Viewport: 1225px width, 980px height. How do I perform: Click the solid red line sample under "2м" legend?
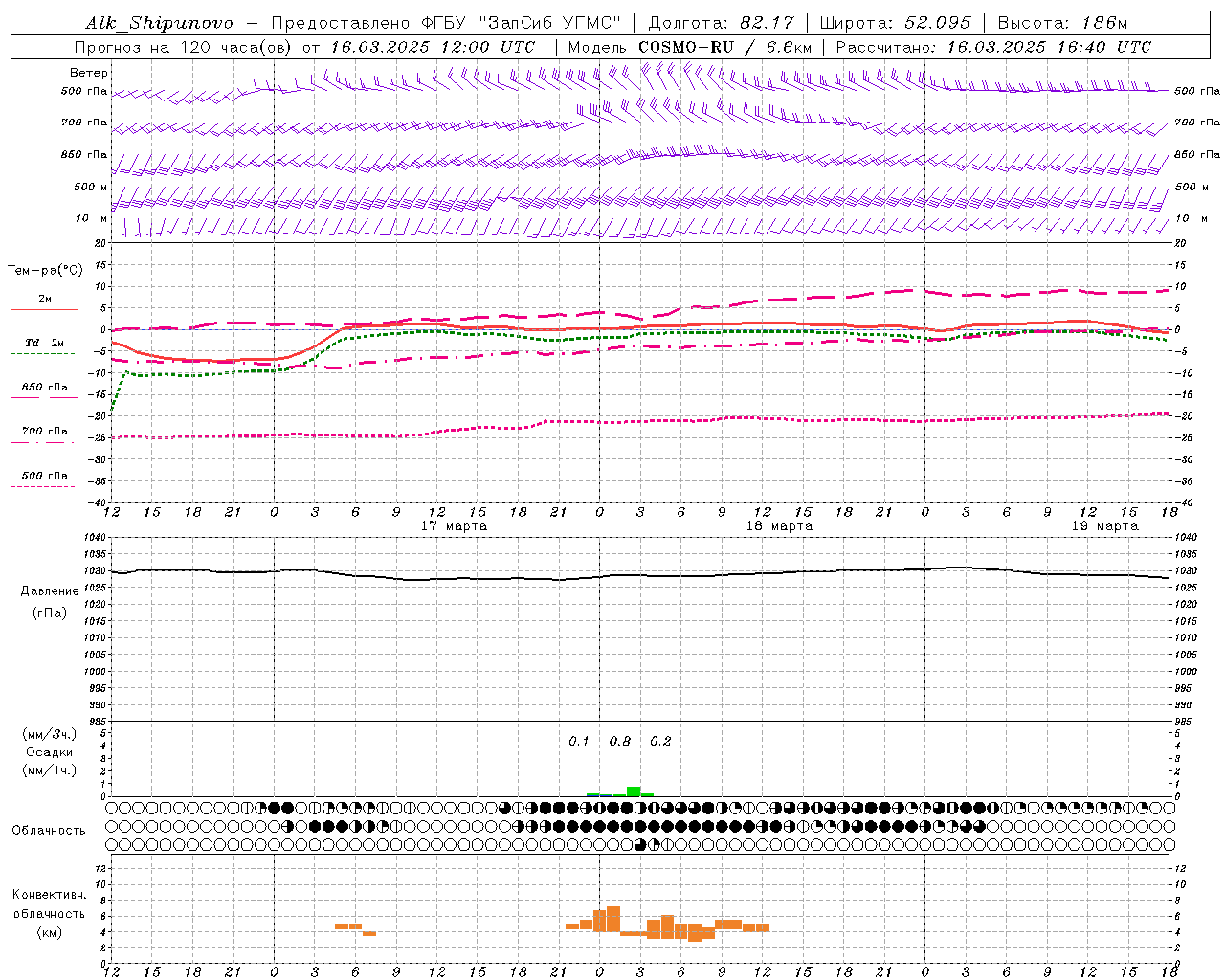[44, 309]
